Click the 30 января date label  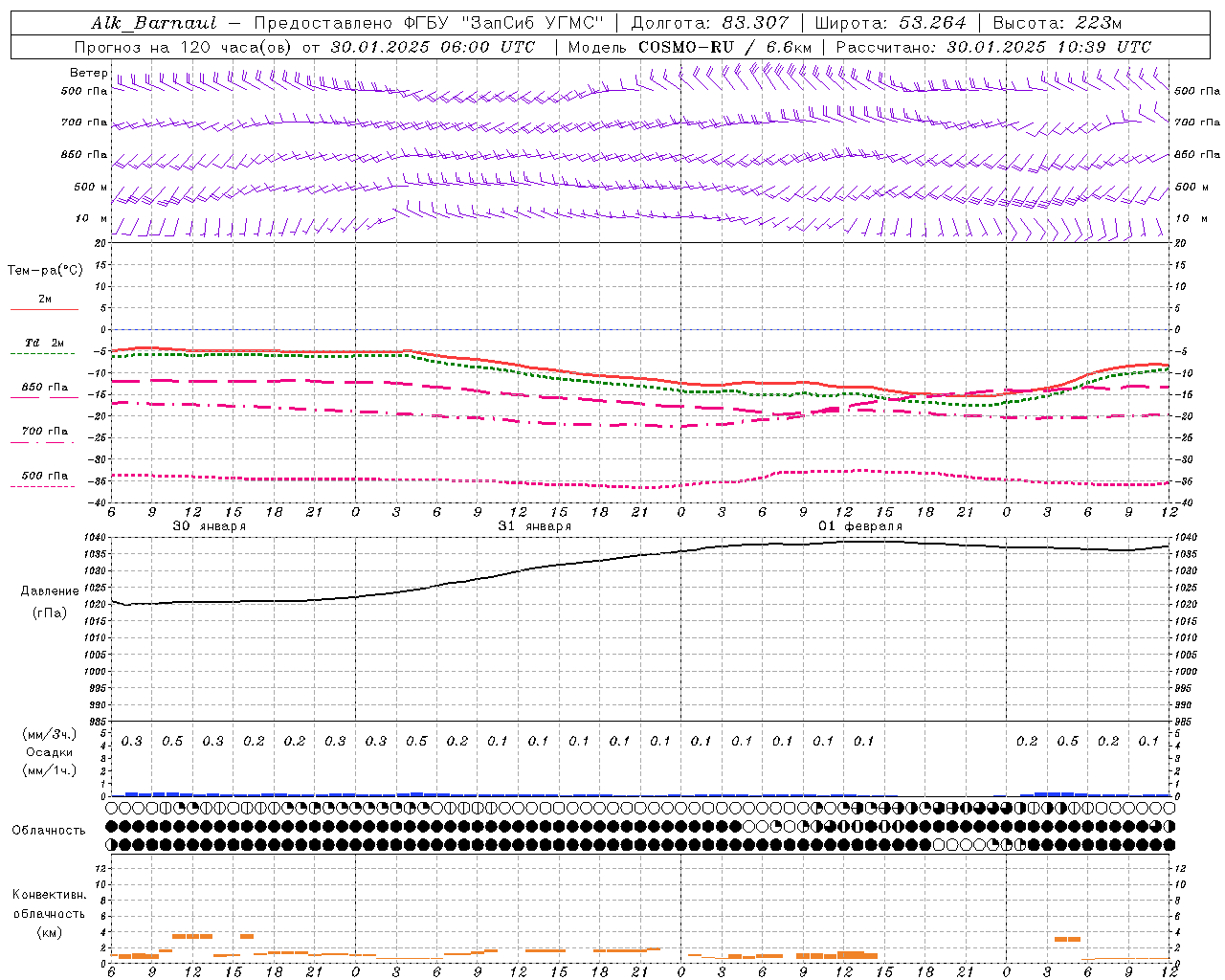pos(210,526)
